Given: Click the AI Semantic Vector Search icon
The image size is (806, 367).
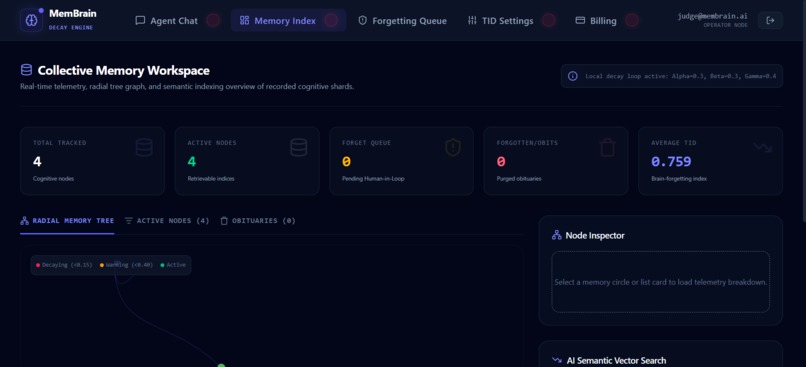Looking at the screenshot, I should (x=557, y=360).
